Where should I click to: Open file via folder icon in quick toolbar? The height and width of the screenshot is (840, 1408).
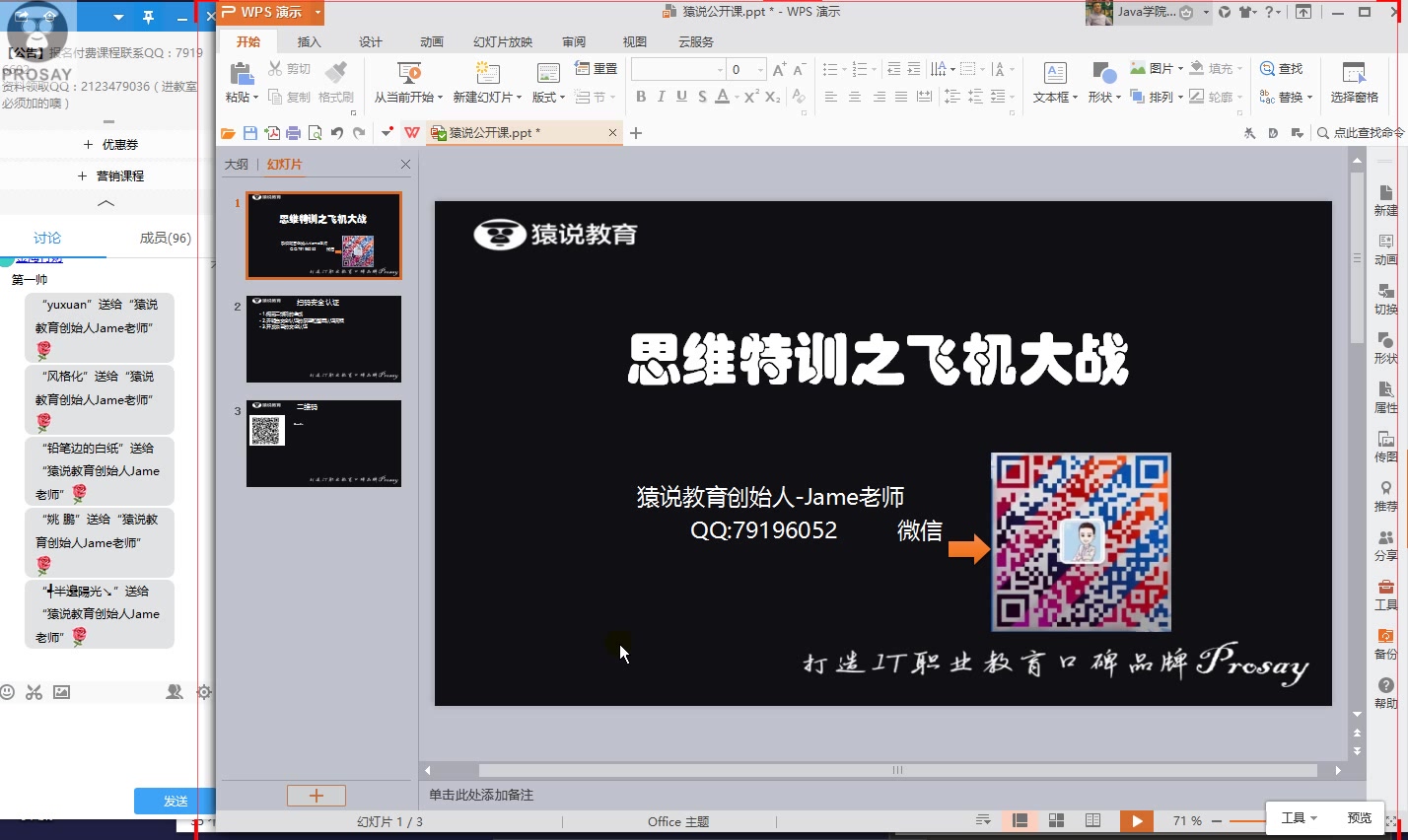click(x=228, y=133)
